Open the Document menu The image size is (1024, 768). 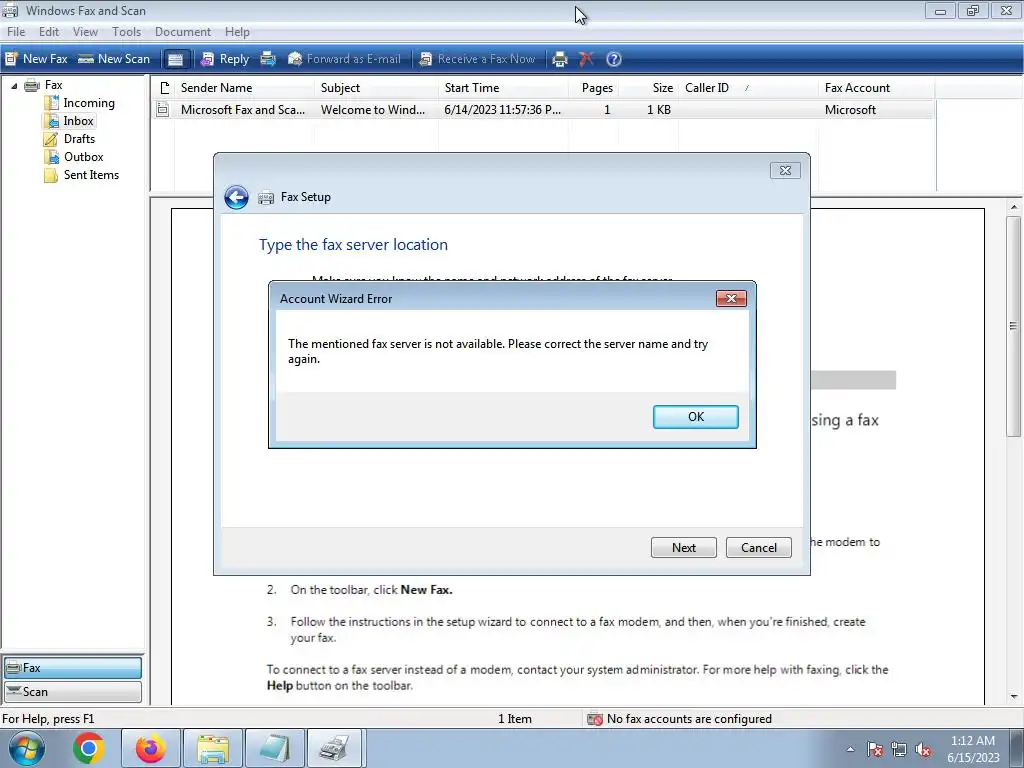182,31
